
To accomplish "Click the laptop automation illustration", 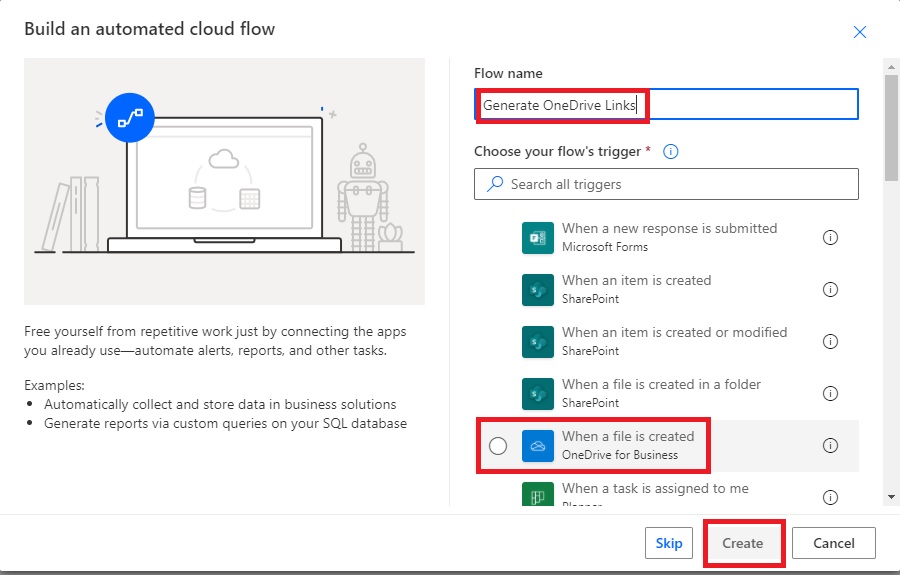I will point(224,181).
